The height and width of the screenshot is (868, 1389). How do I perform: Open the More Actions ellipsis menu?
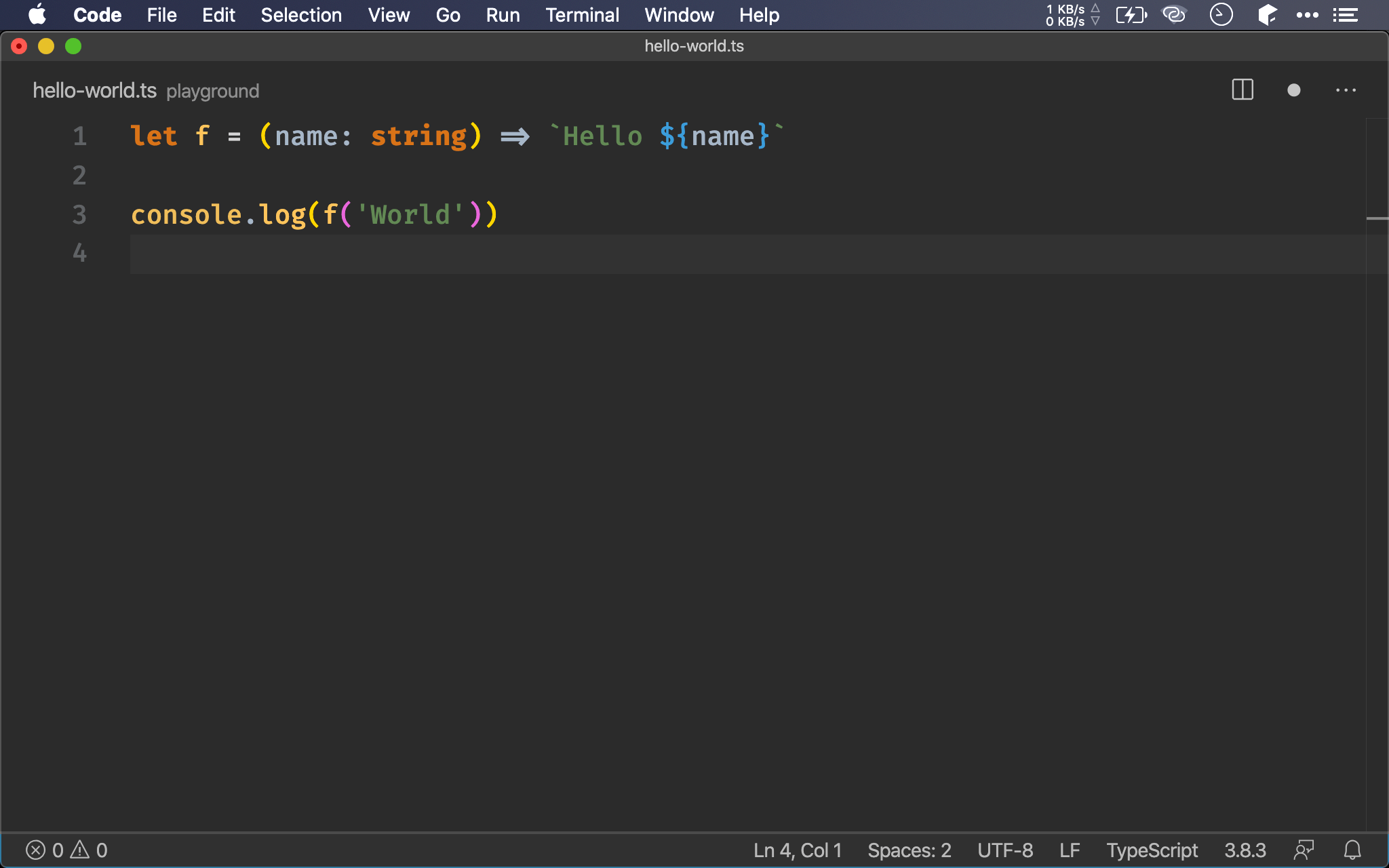(1346, 90)
